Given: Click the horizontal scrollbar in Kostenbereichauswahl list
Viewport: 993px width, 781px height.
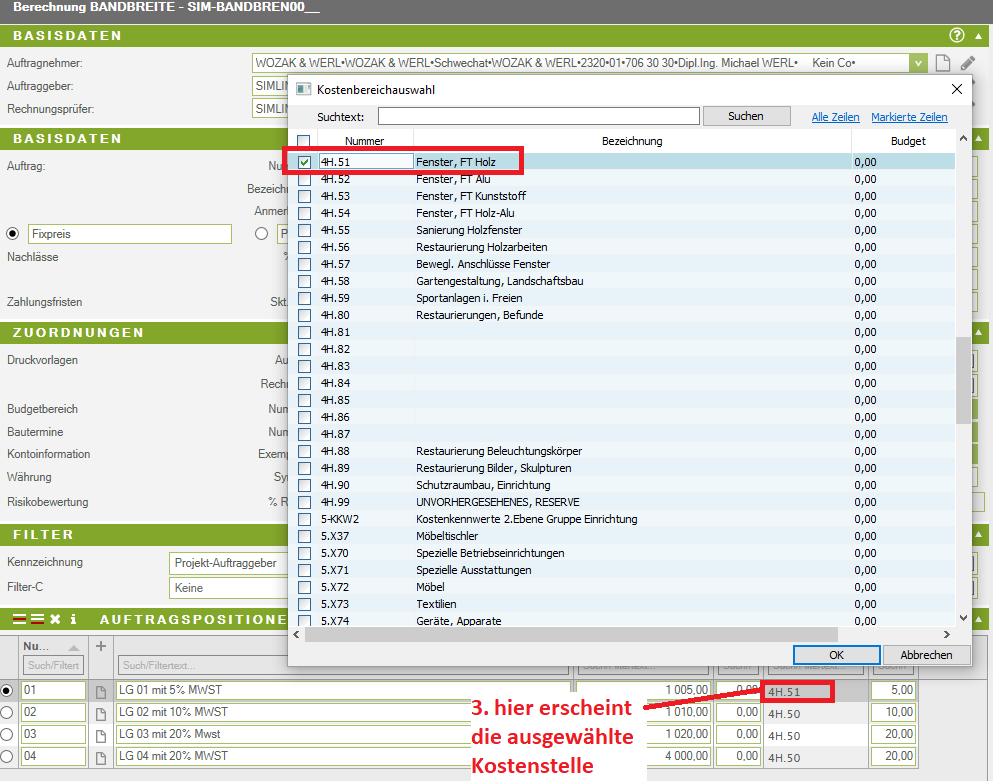Looking at the screenshot, I should [570, 634].
